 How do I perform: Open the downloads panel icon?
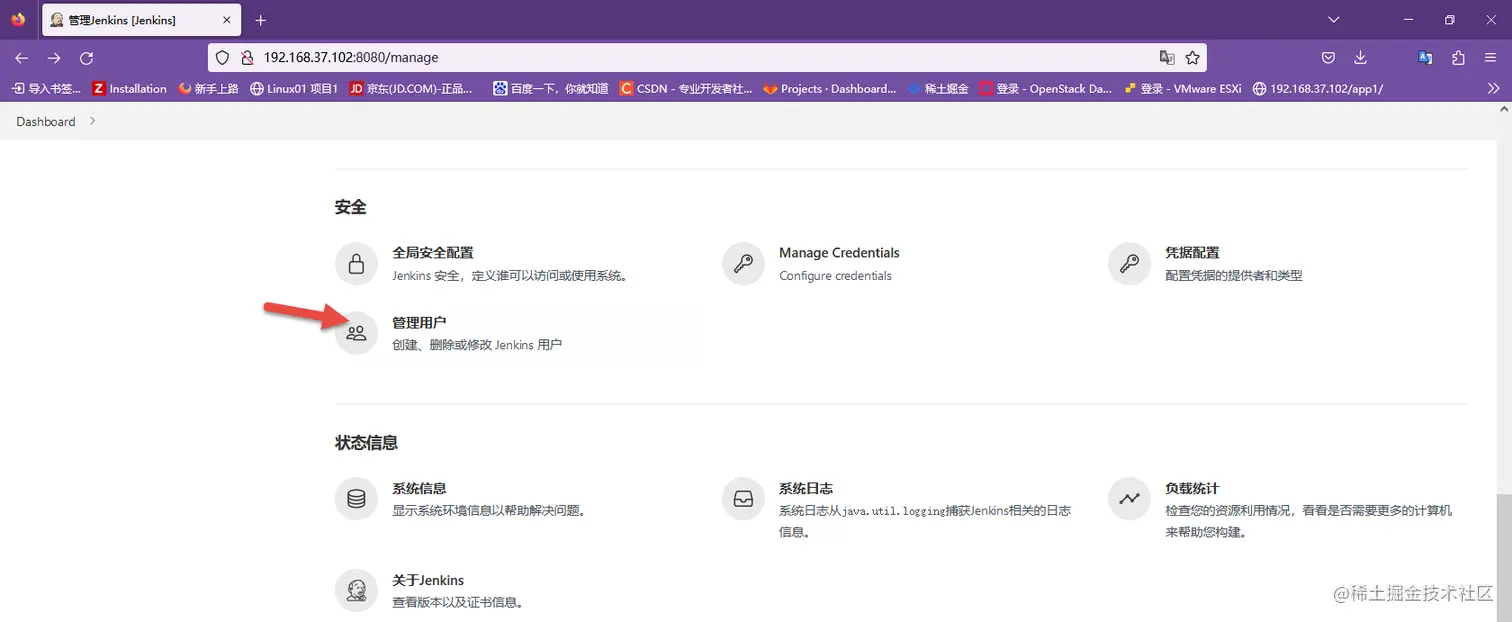pos(1360,58)
